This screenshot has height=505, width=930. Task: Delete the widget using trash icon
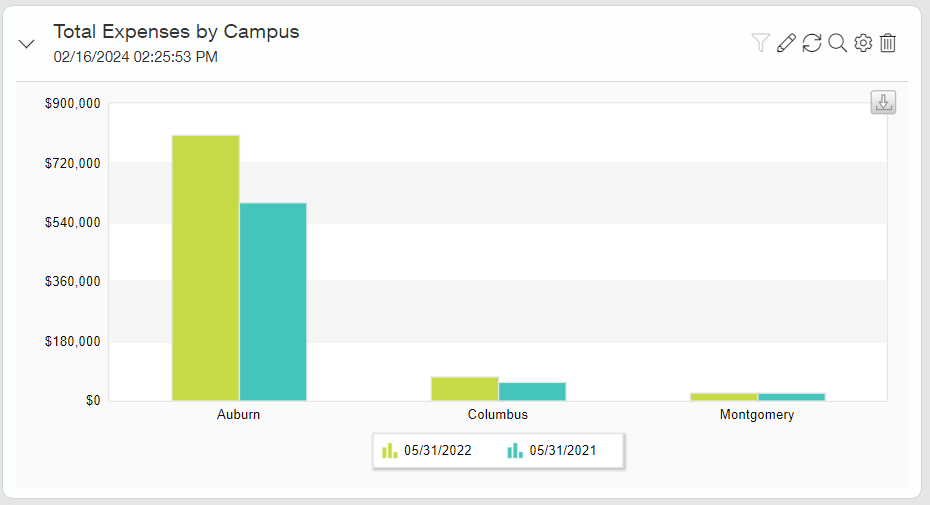(x=888, y=43)
